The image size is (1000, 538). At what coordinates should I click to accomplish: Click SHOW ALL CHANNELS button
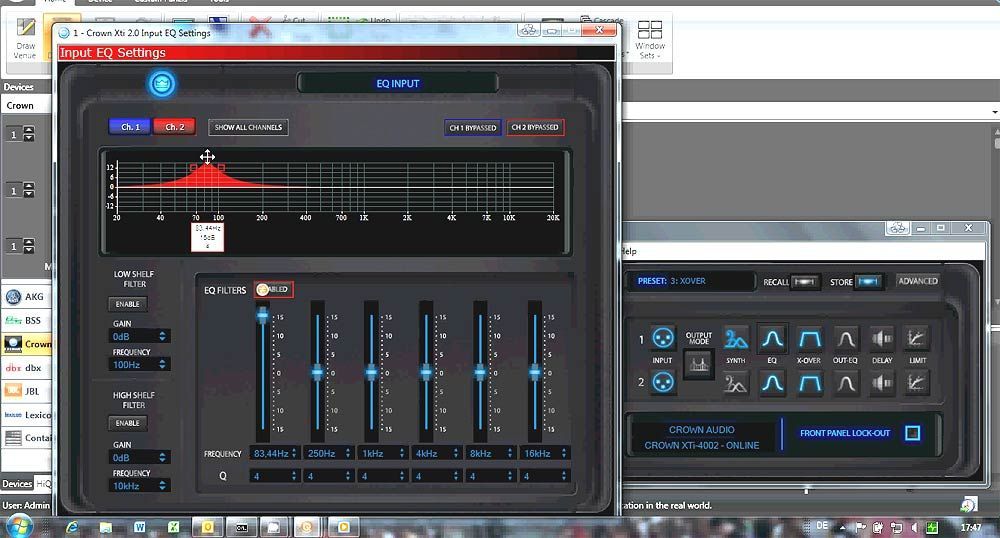248,127
